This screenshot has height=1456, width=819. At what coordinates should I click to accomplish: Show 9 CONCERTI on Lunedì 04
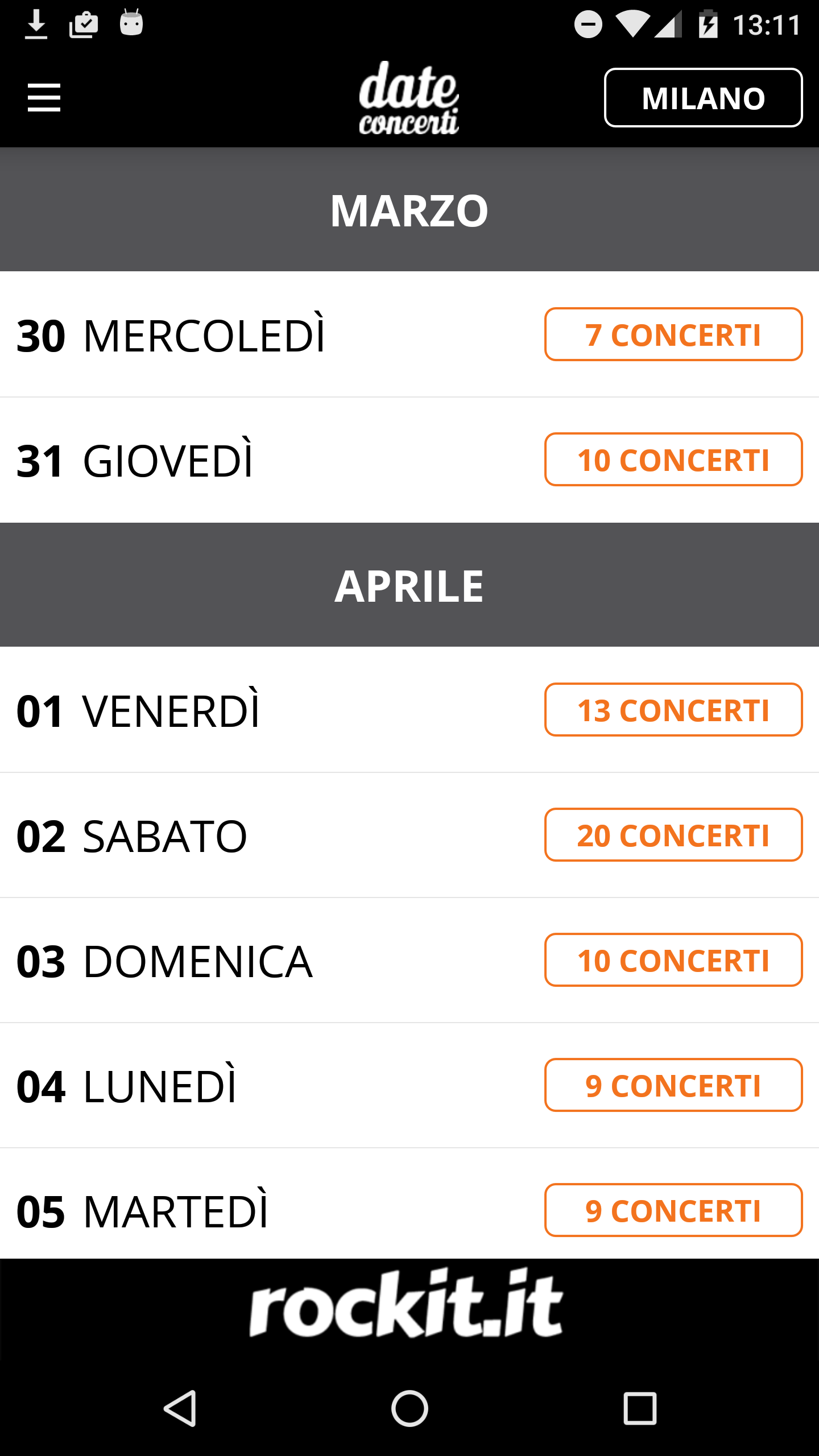pyautogui.click(x=673, y=1085)
